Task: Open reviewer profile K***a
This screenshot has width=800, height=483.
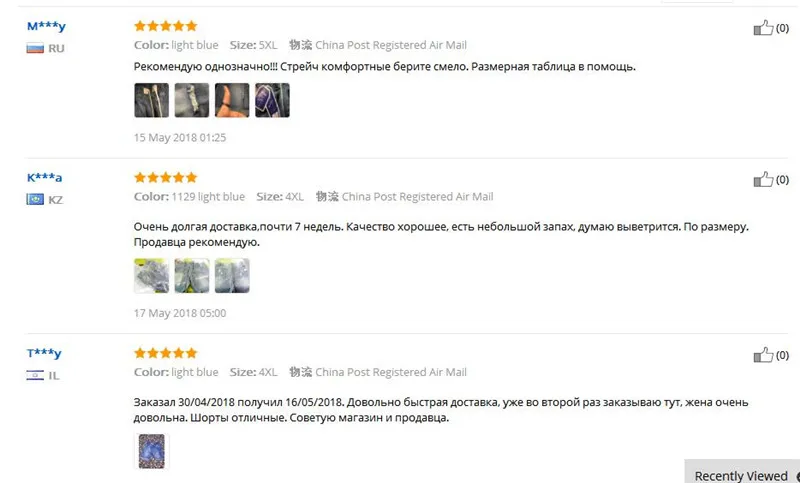Action: point(44,177)
